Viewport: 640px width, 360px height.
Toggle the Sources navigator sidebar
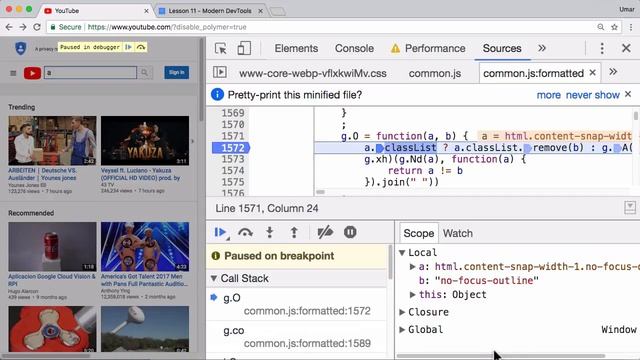[220, 72]
